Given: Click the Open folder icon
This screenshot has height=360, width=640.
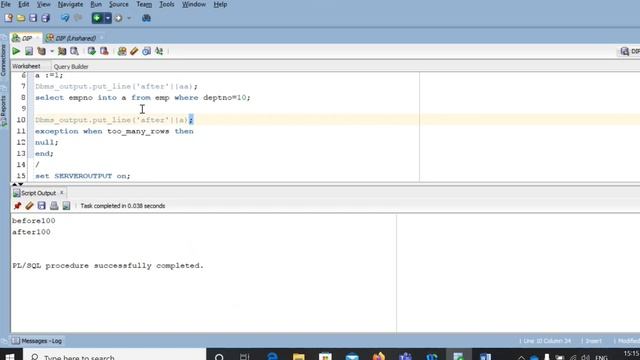Looking at the screenshot, I should click(x=21, y=18).
